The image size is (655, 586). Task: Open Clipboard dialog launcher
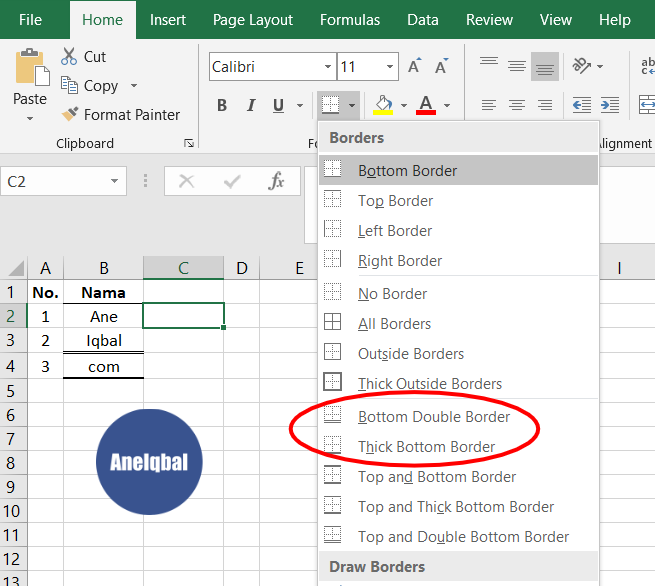[x=189, y=143]
